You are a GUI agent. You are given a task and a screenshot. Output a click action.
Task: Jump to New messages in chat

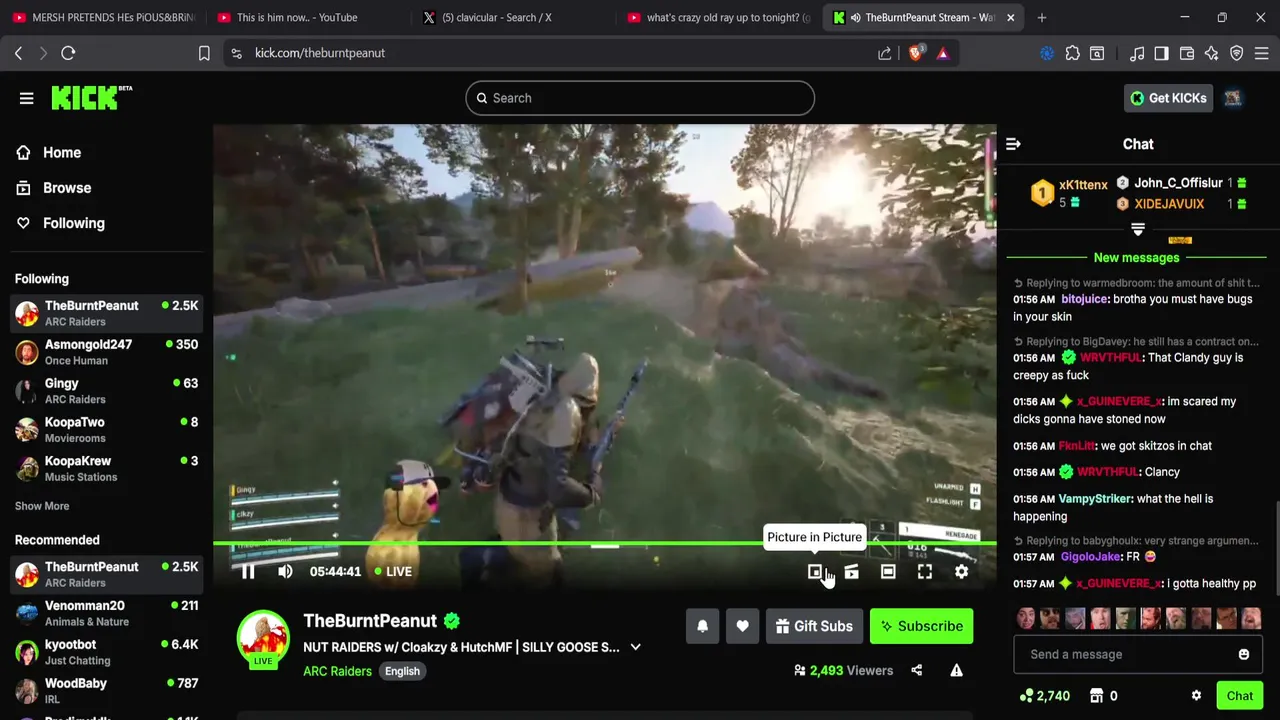(x=1137, y=257)
